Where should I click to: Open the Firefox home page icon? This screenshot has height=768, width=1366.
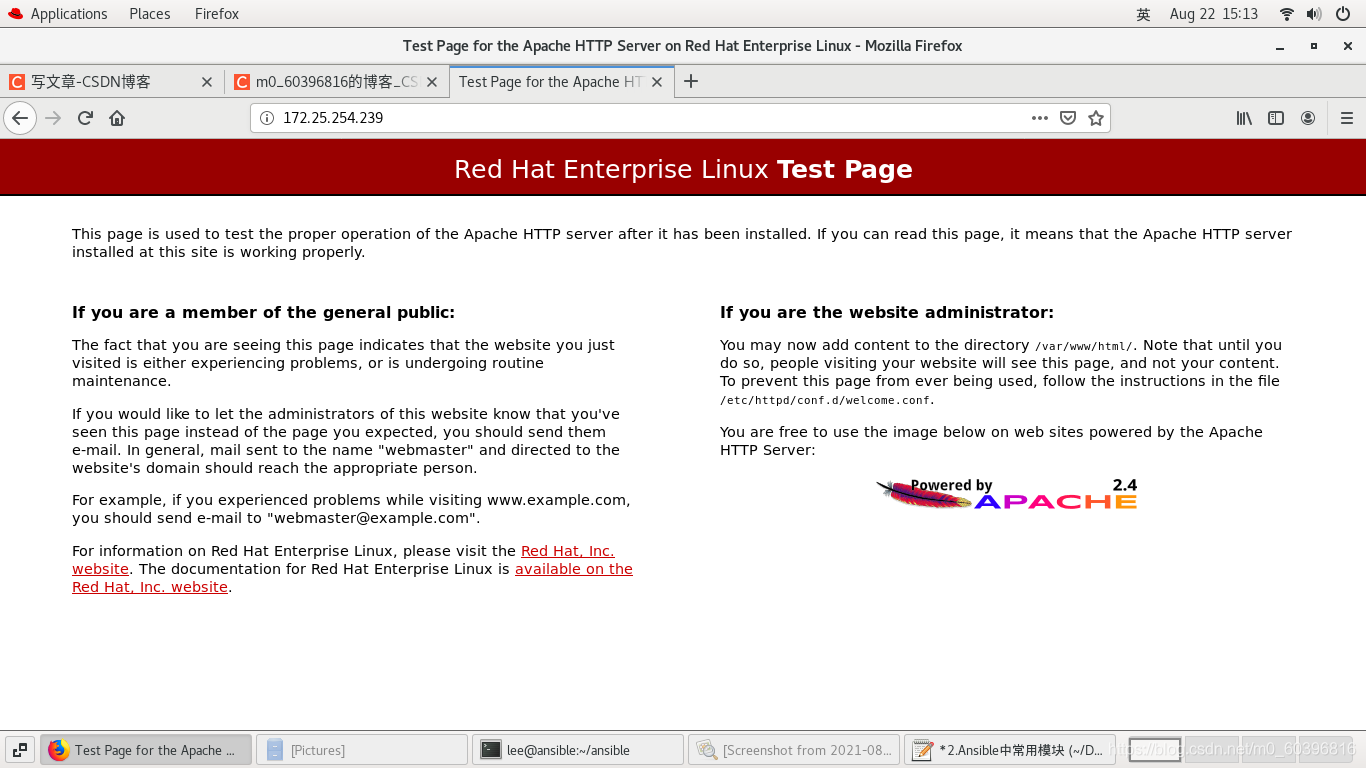tap(117, 118)
